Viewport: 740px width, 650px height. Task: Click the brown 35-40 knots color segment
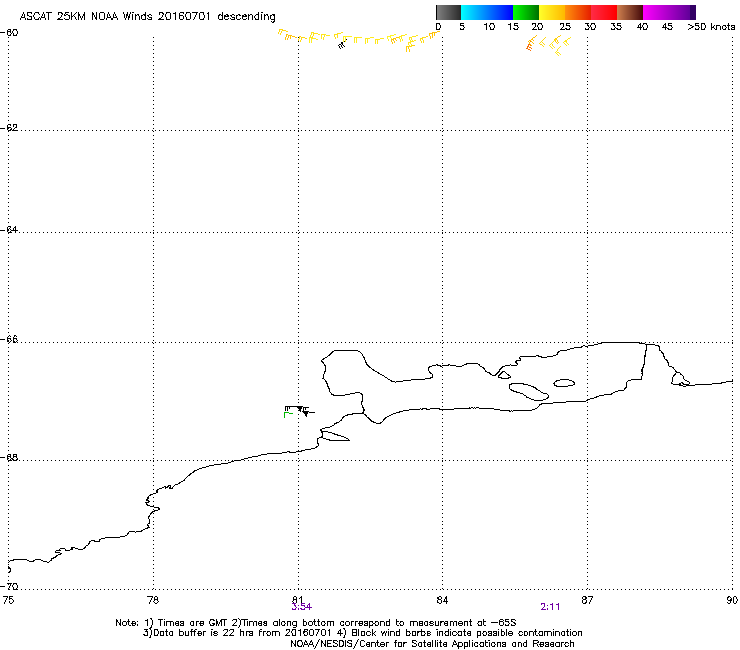630,12
